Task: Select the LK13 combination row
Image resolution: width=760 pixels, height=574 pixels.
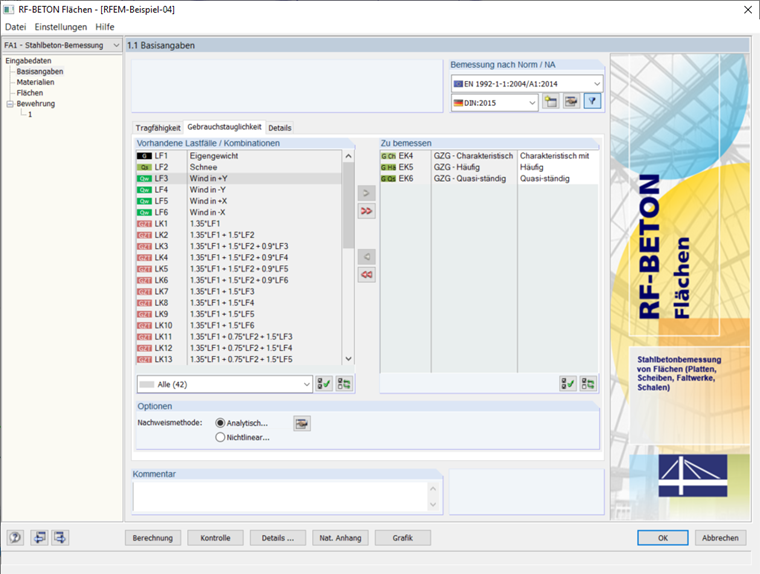Action: click(x=239, y=360)
